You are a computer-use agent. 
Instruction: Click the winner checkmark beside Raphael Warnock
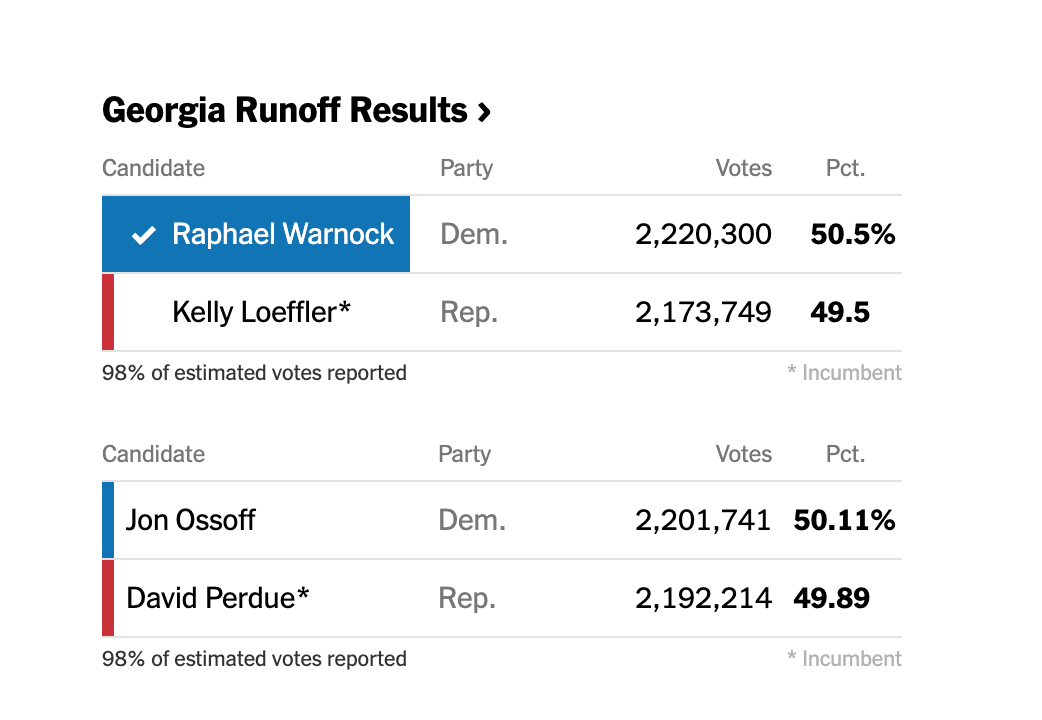coord(145,235)
